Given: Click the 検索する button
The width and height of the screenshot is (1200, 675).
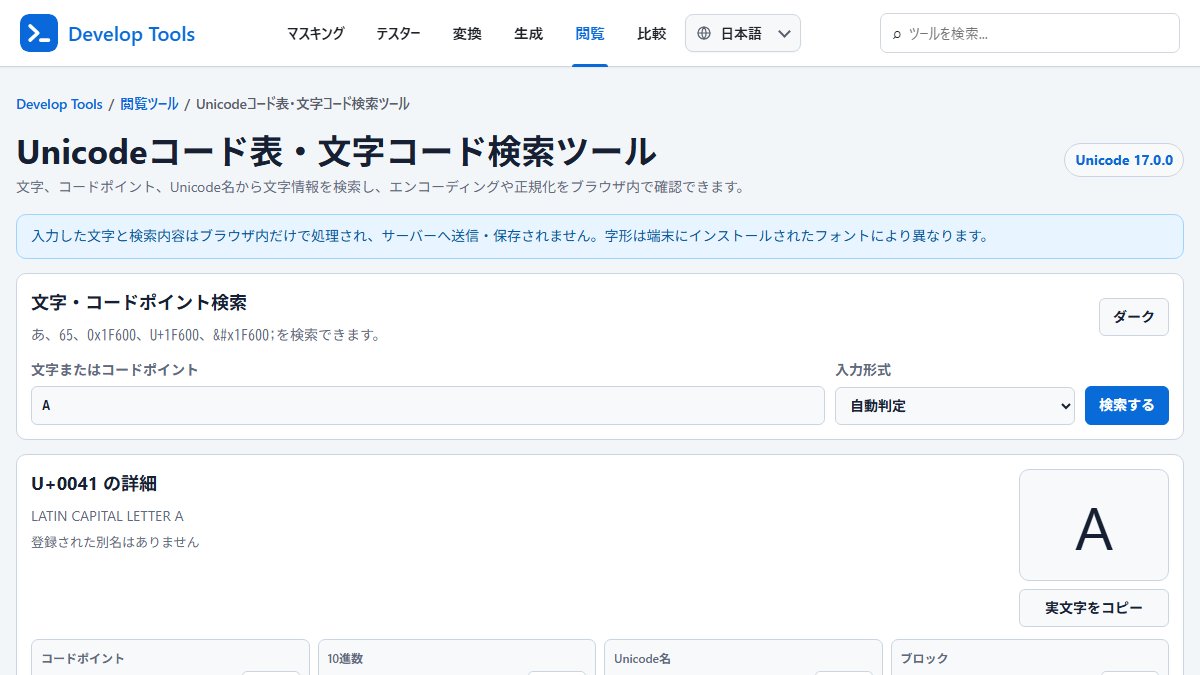Looking at the screenshot, I should click(1127, 405).
